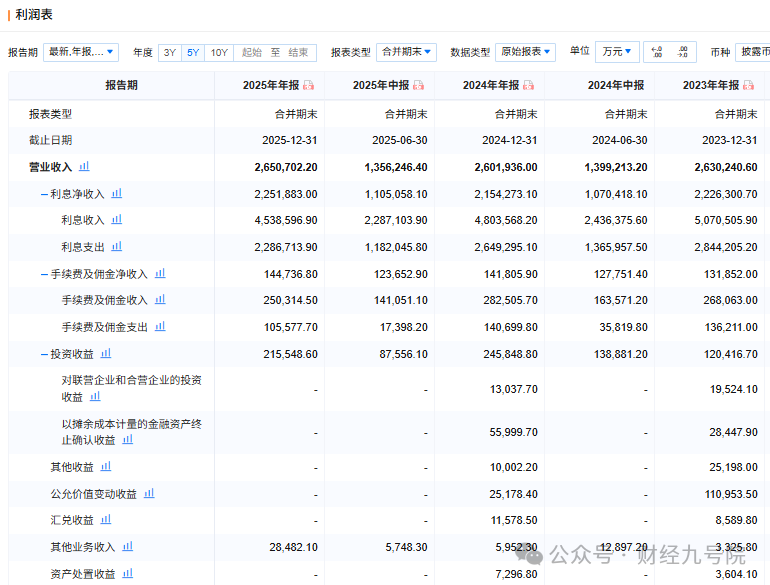The image size is (770, 585).
Task: Collapse the 手续费及佣金净收入 row group
Action: pos(44,274)
